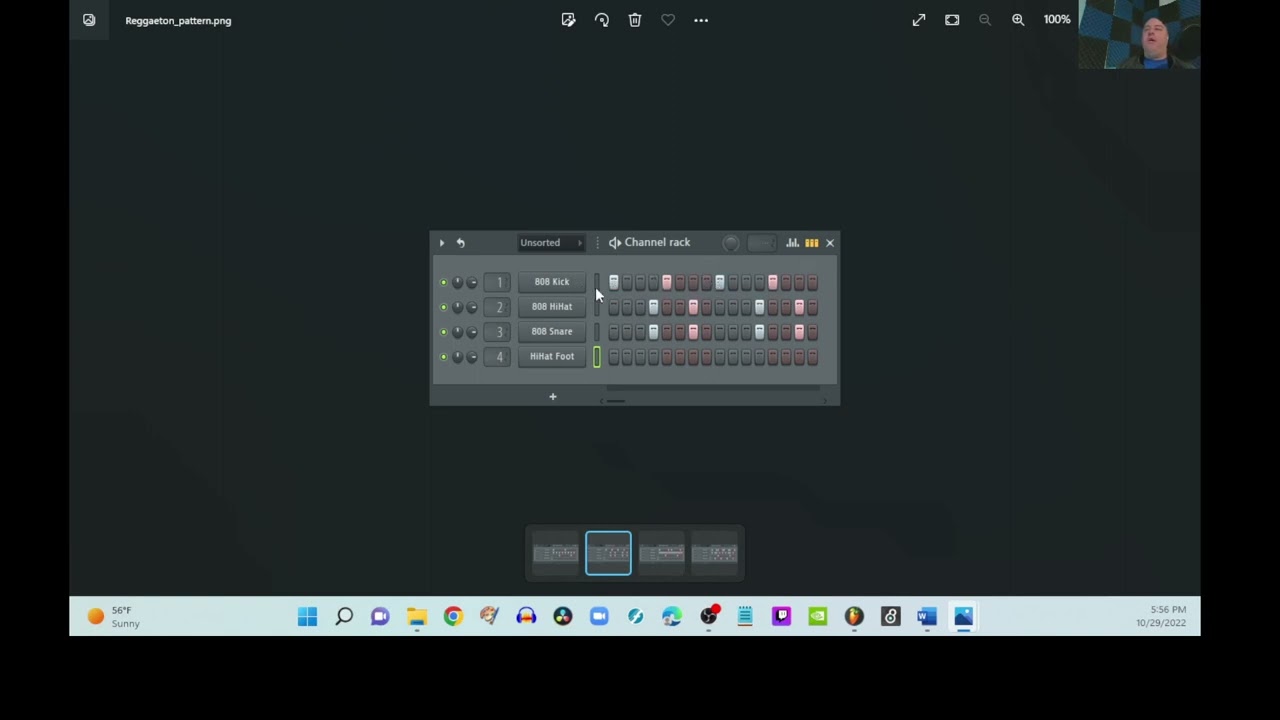1280x720 pixels.
Task: Toggle the 808 Snare channel selector bar
Action: pyautogui.click(x=597, y=332)
